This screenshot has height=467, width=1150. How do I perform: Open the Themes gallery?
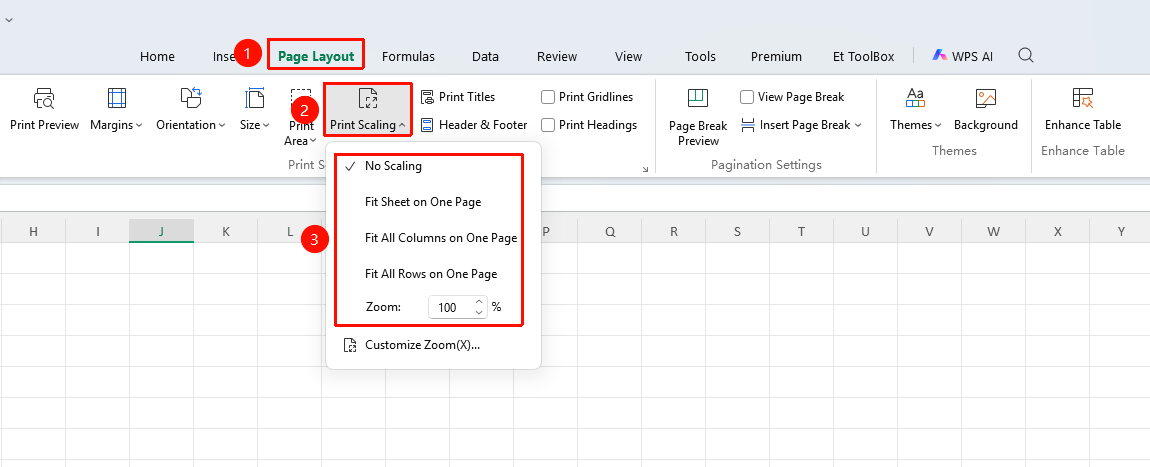pyautogui.click(x=915, y=110)
